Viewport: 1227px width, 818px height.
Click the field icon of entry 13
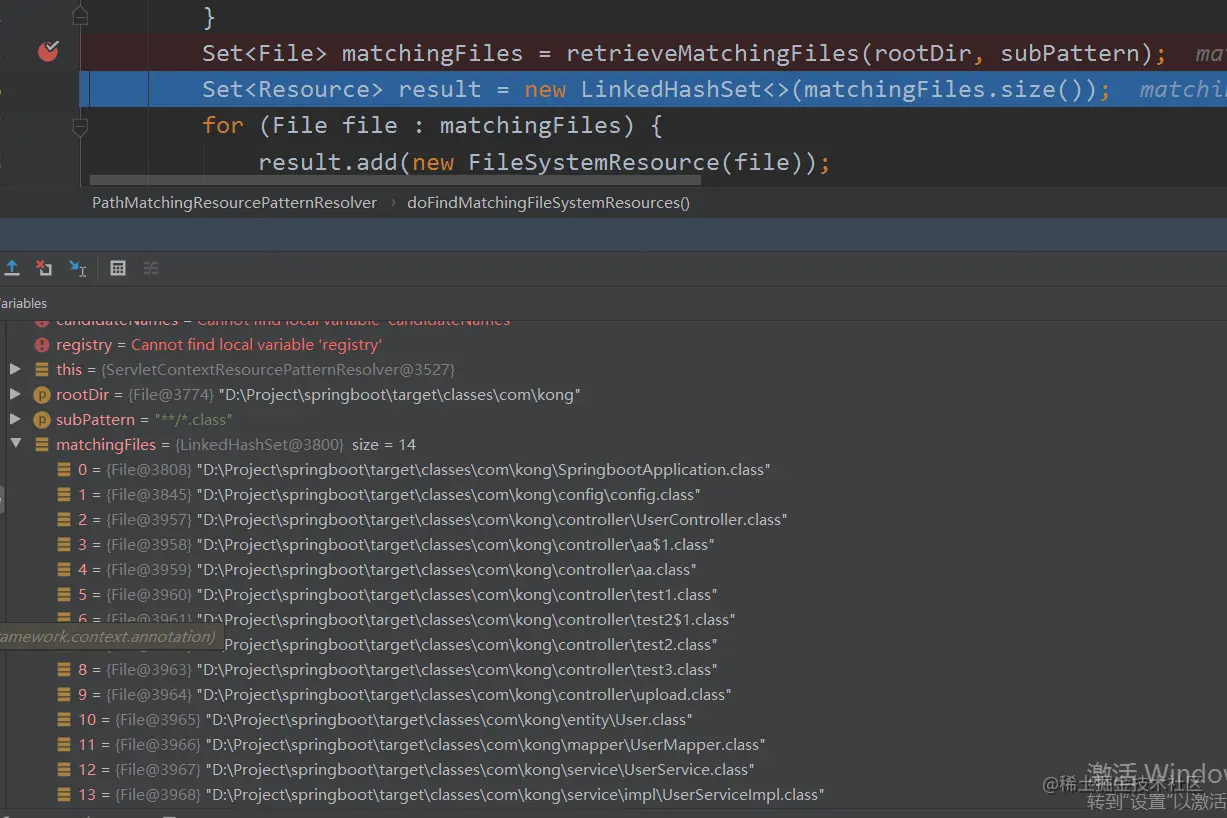coord(66,795)
